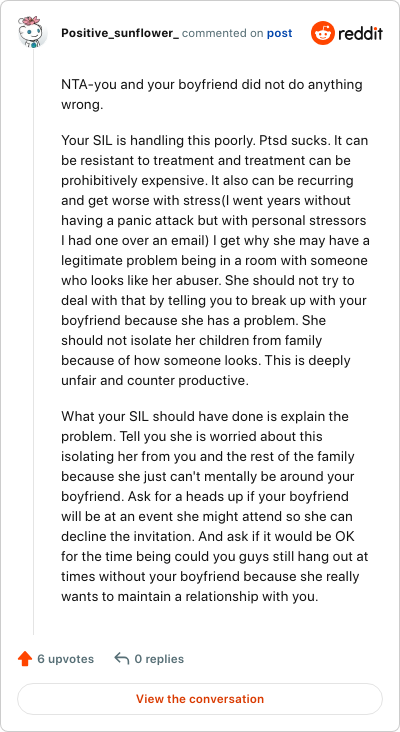Viewport: 400px width, 732px height.
Task: Click the last line "wants to maintain a relationship"
Action: click(189, 597)
